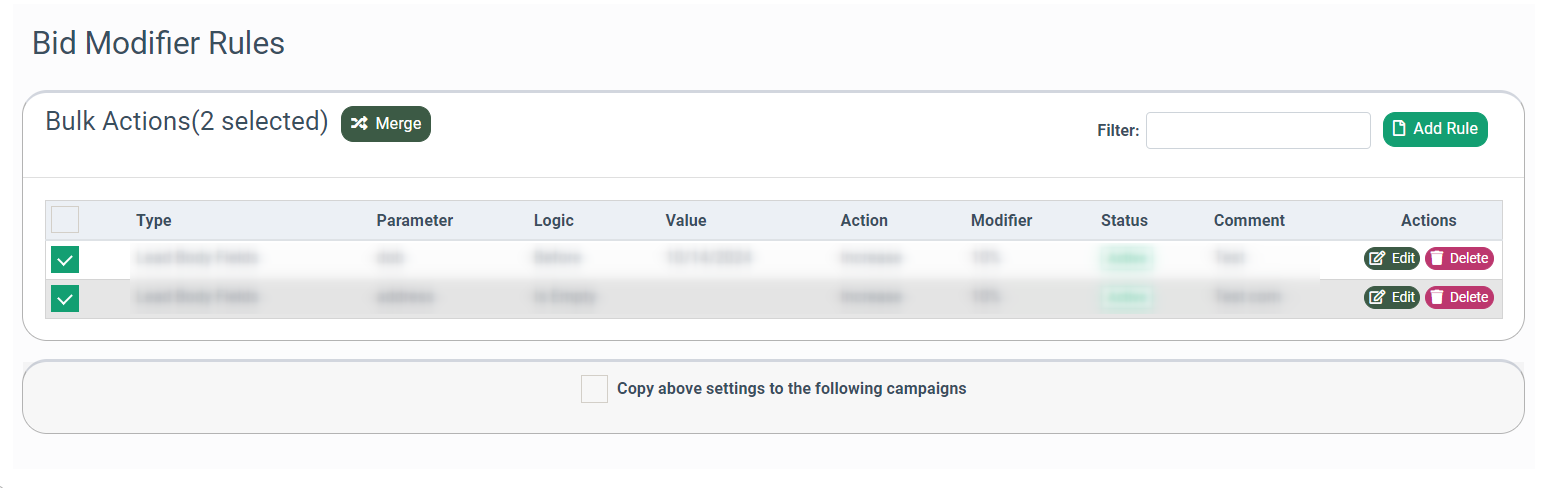Delete the first rule row
Screen dimensions: 1545x488
(x=1458, y=258)
